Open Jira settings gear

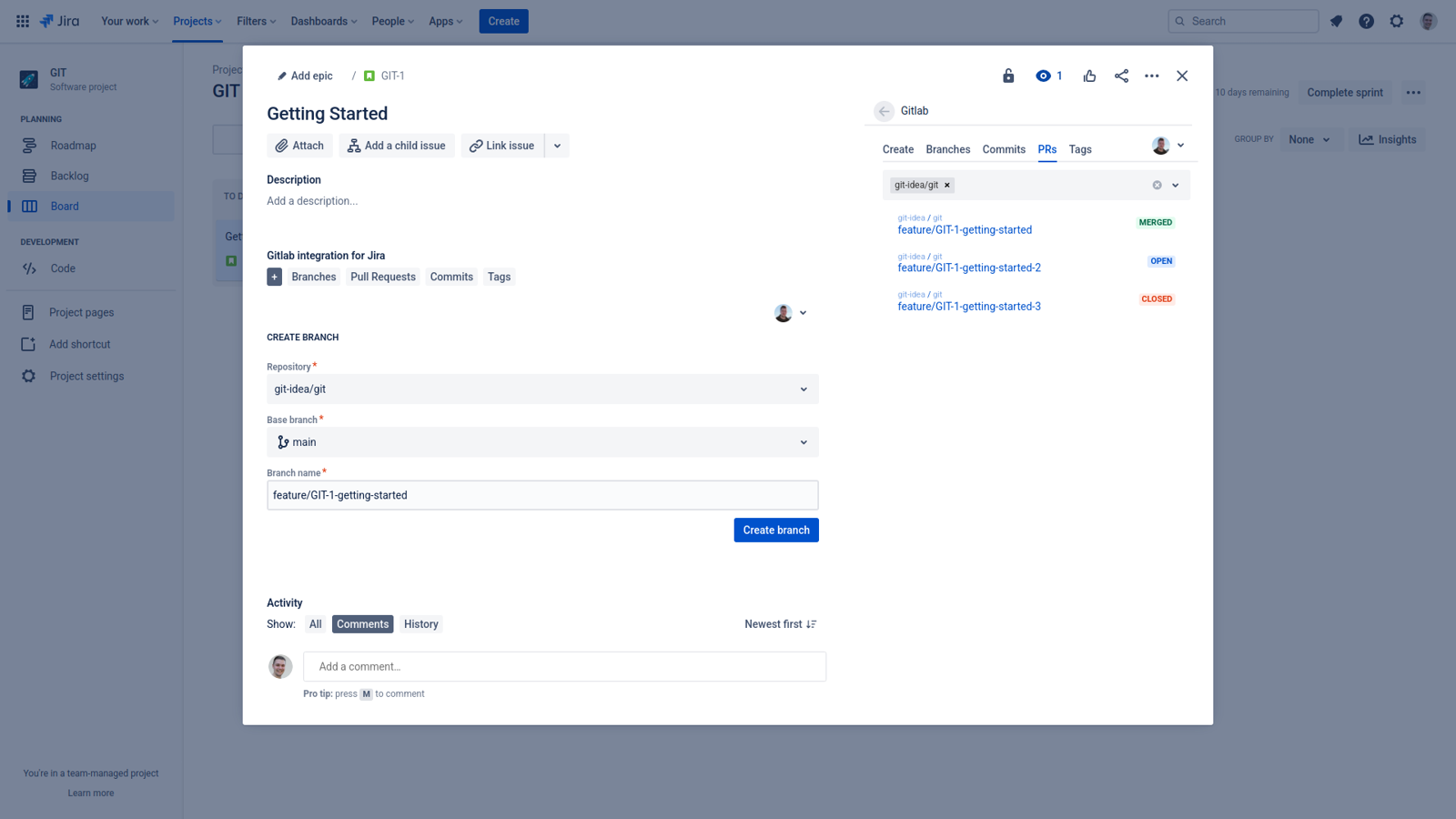(1396, 21)
